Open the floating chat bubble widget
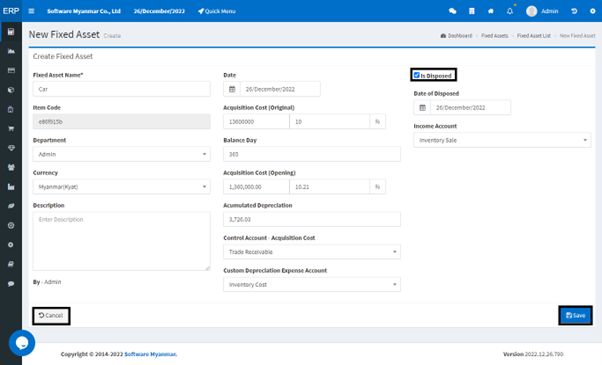 [x=22, y=343]
